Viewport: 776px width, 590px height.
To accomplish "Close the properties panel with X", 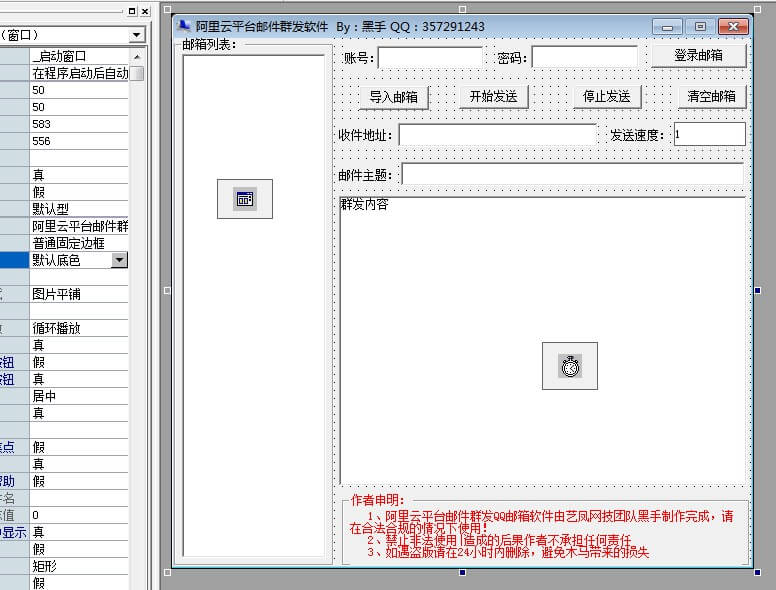I will click(x=145, y=11).
